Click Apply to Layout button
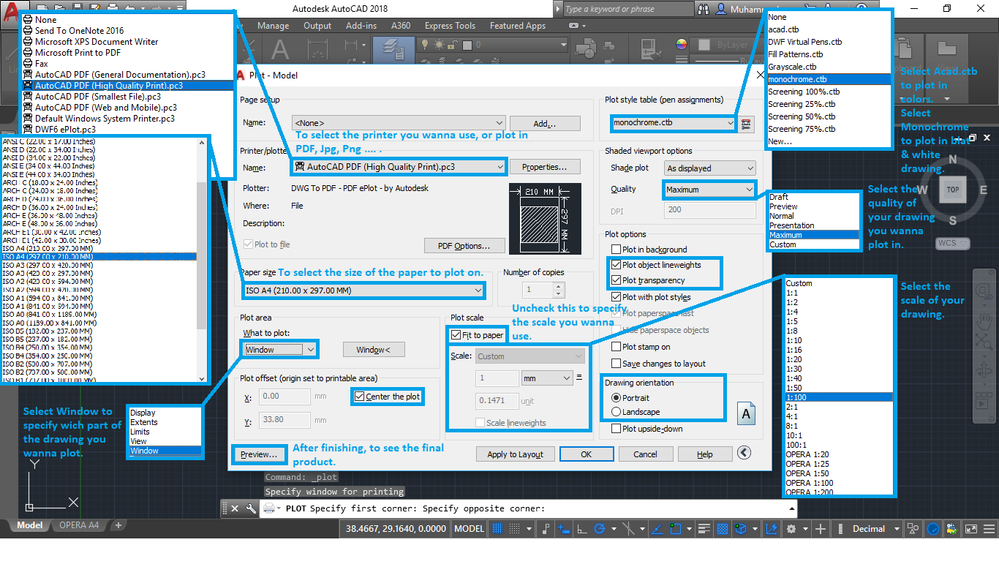 pos(515,454)
